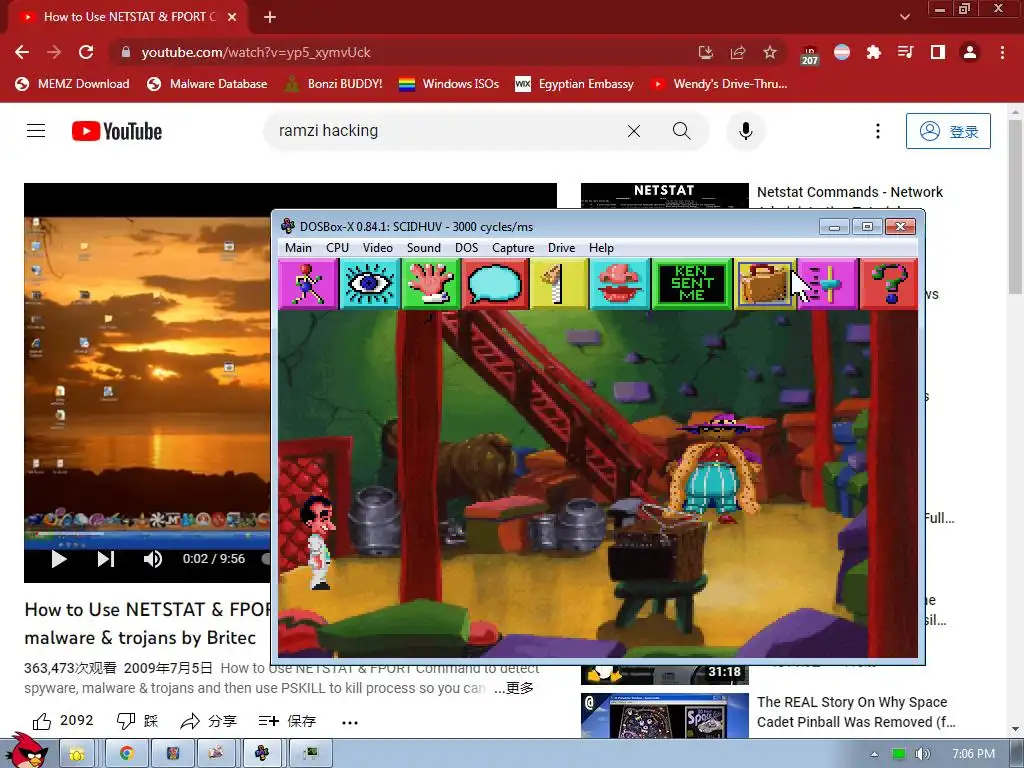
Task: Open the extensions puzzle piece icon
Action: click(874, 52)
